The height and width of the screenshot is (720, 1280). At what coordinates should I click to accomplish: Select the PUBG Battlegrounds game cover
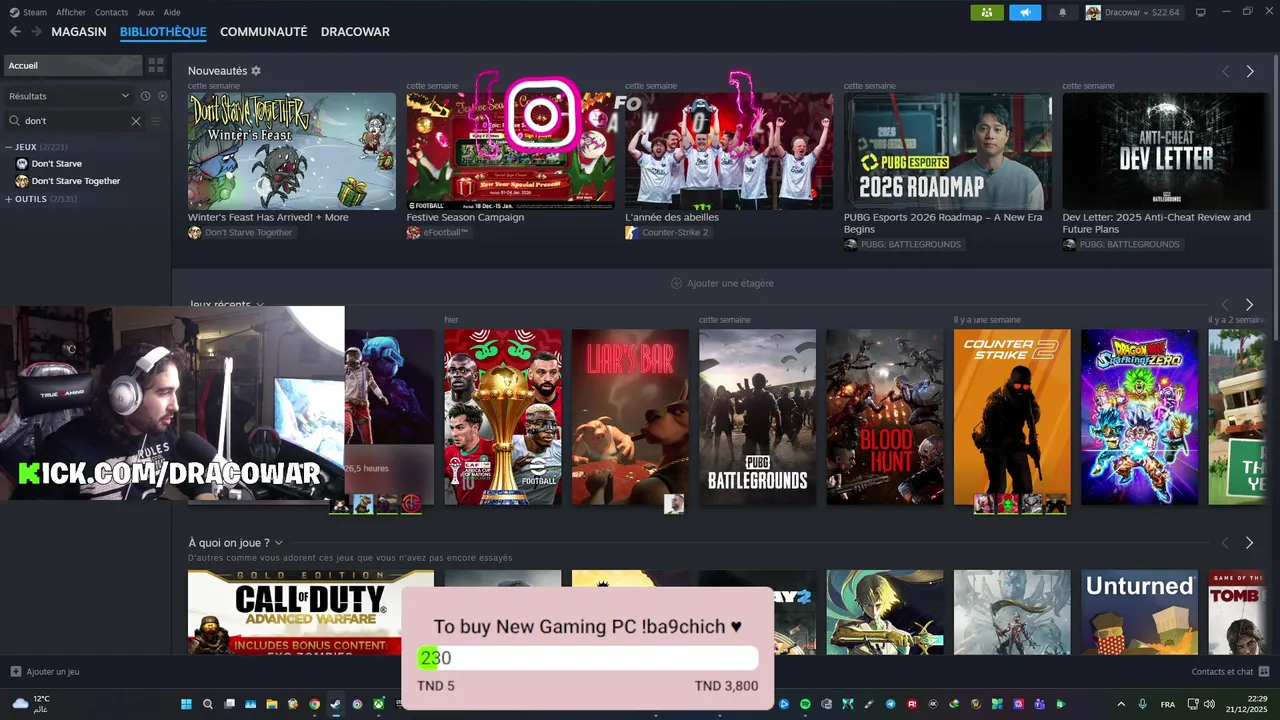click(x=757, y=417)
